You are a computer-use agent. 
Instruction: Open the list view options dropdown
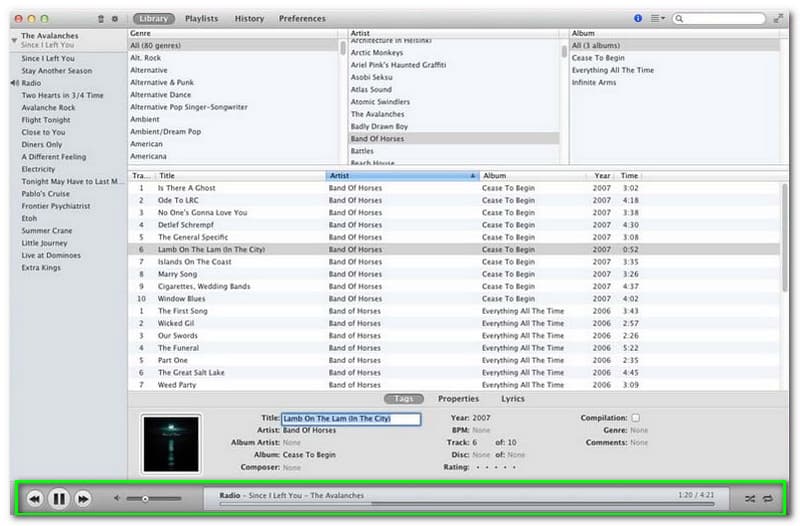(x=657, y=18)
